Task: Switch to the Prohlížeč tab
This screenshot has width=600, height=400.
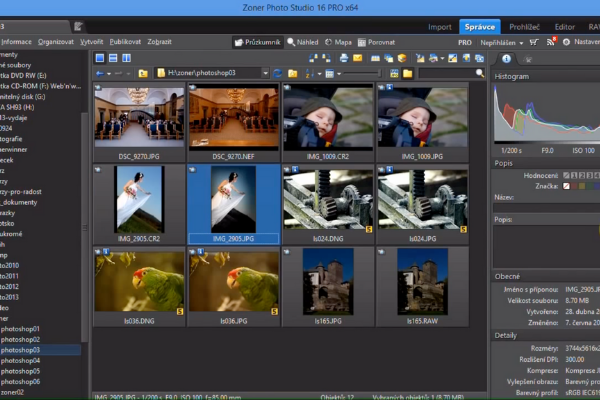Action: tap(524, 27)
